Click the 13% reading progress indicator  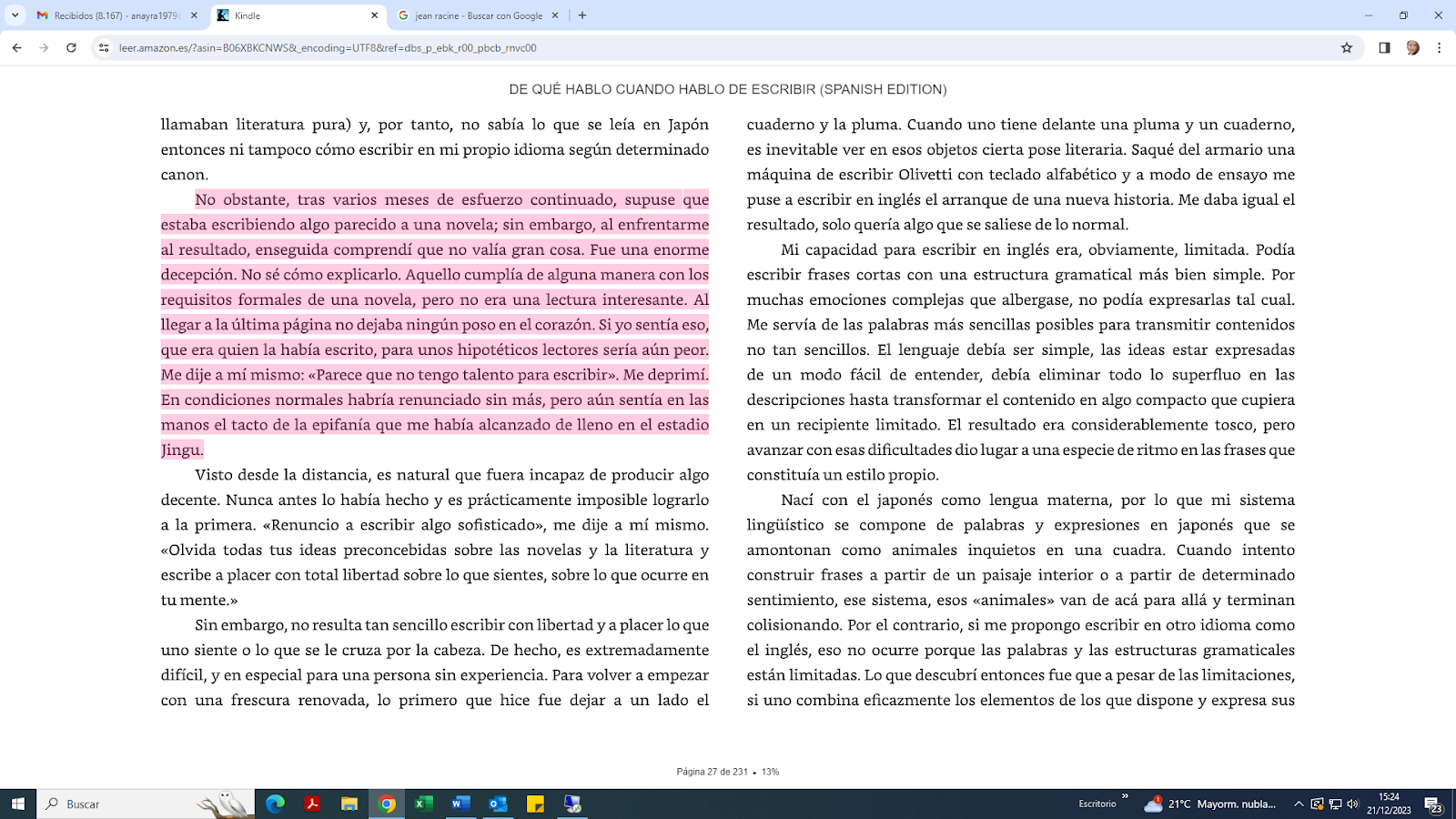pyautogui.click(x=771, y=772)
